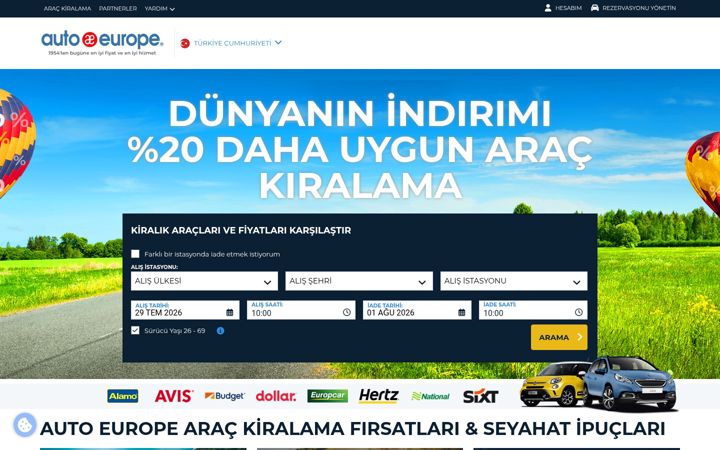Click the Turkish flag icon
The image size is (720, 450).
tap(185, 43)
